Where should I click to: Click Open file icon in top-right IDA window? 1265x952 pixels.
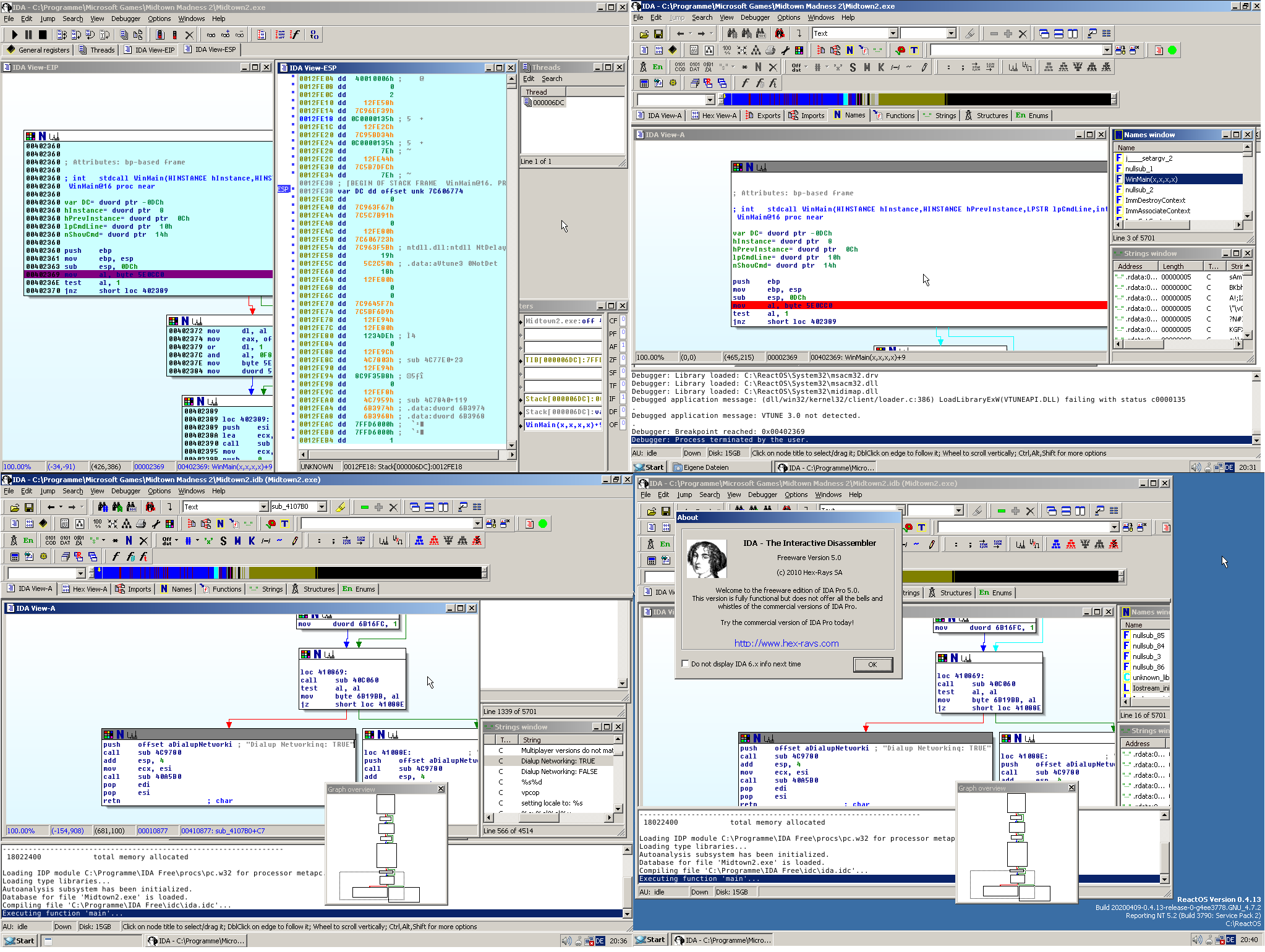click(644, 33)
